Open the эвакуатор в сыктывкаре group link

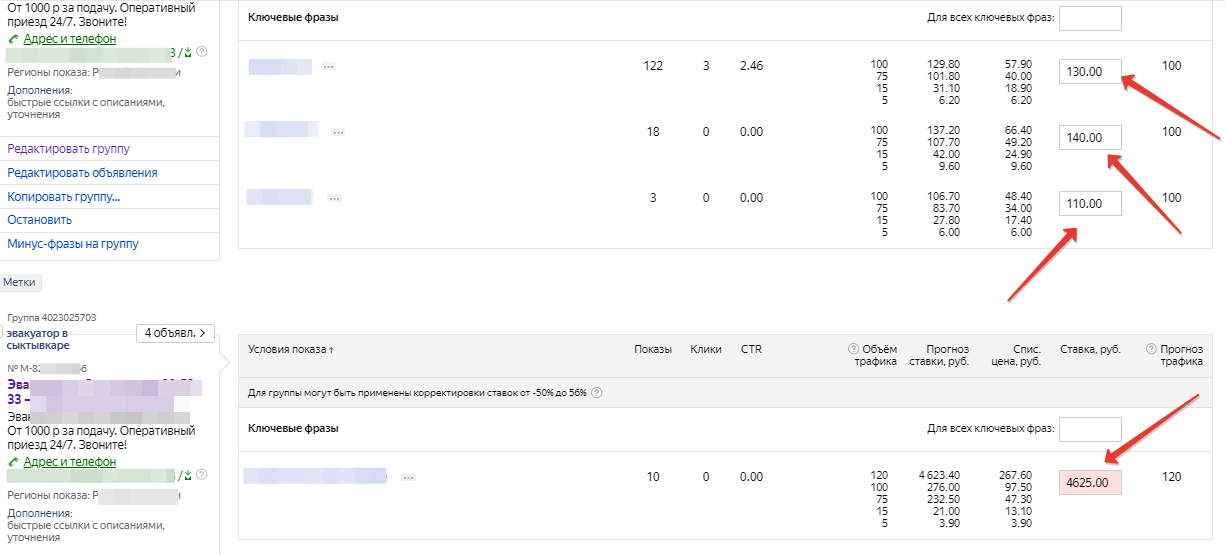pyautogui.click(x=37, y=338)
